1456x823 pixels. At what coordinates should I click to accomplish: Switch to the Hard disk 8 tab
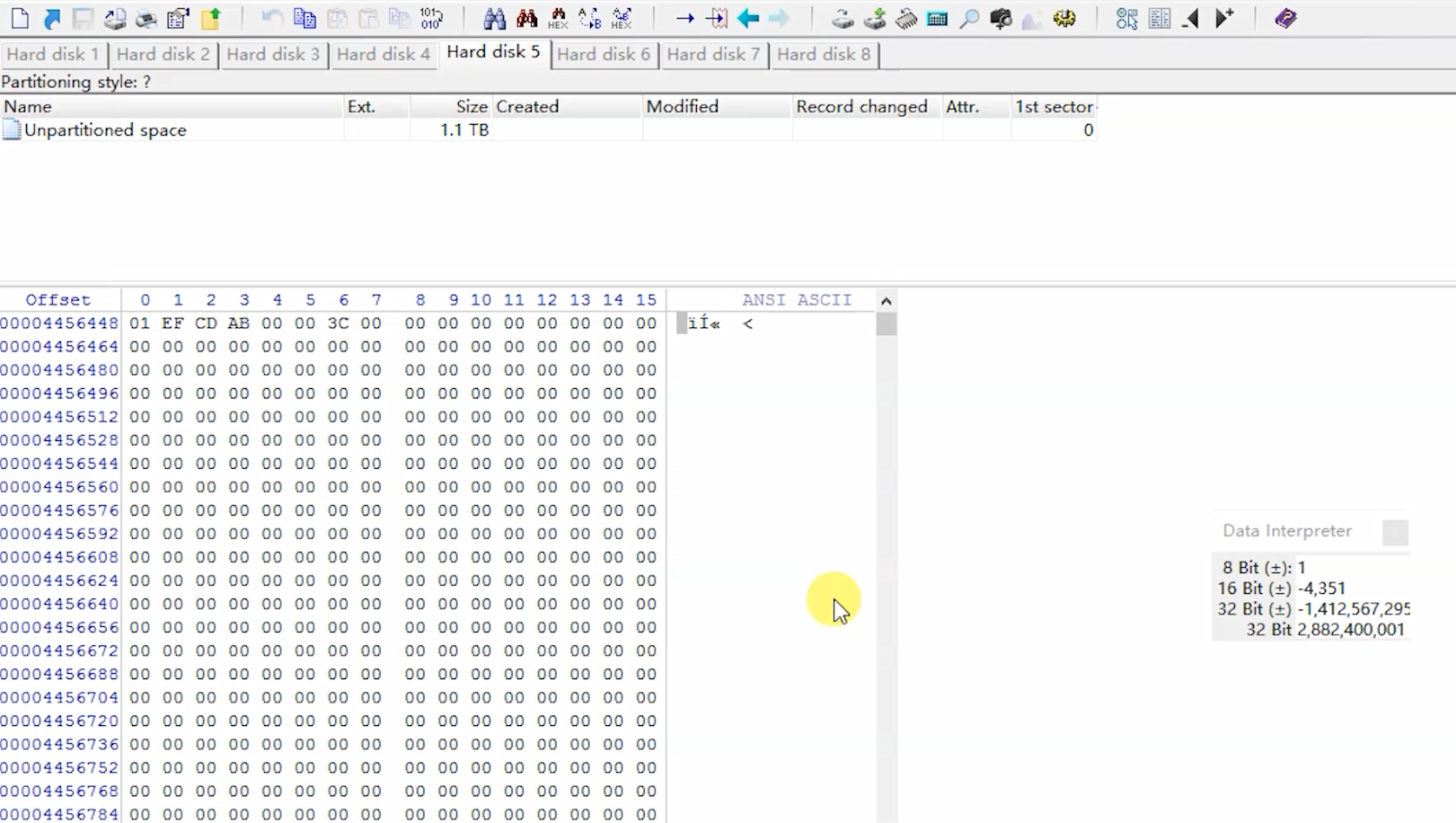click(824, 55)
